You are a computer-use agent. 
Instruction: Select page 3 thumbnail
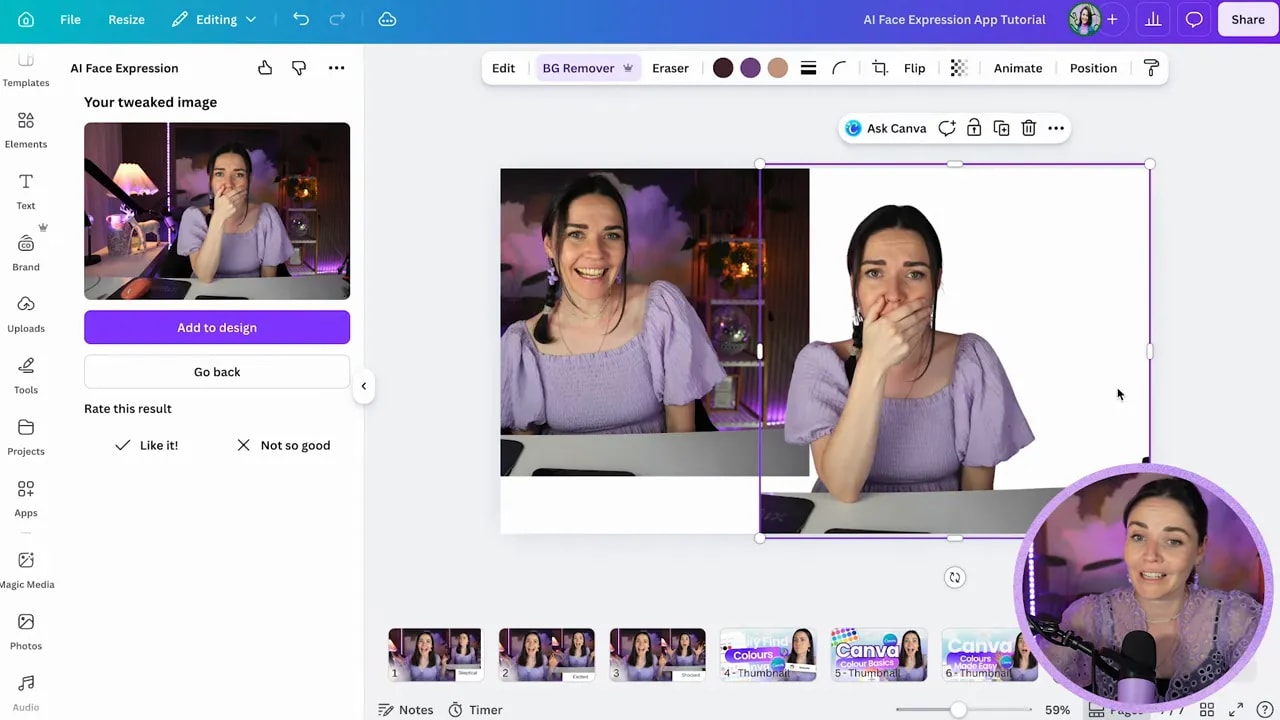point(657,655)
